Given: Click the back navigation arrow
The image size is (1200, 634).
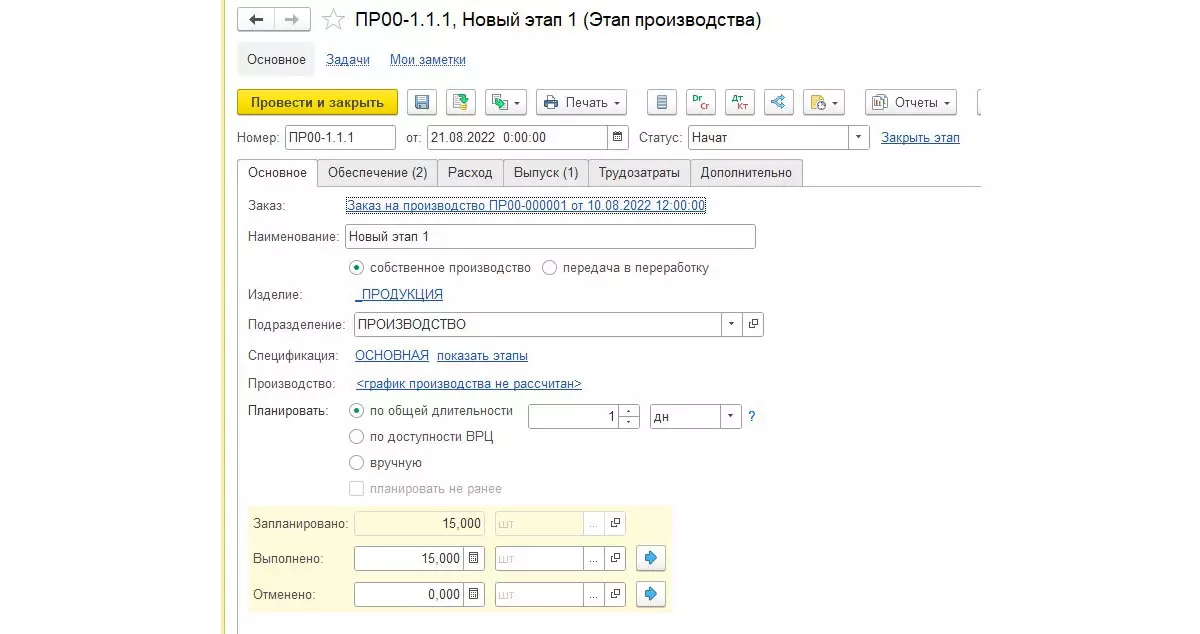Looking at the screenshot, I should click(x=256, y=20).
